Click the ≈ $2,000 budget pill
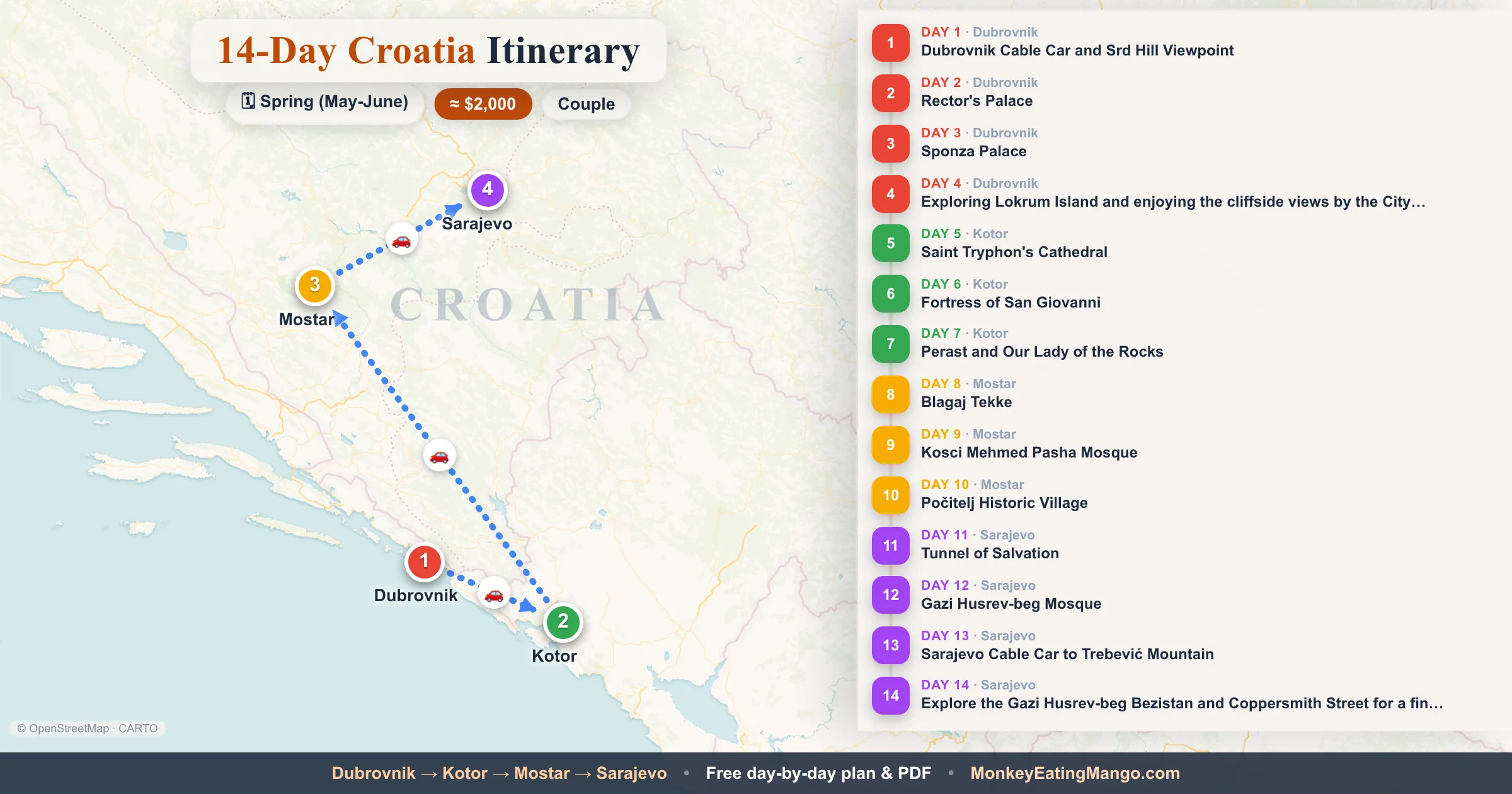 coord(483,104)
